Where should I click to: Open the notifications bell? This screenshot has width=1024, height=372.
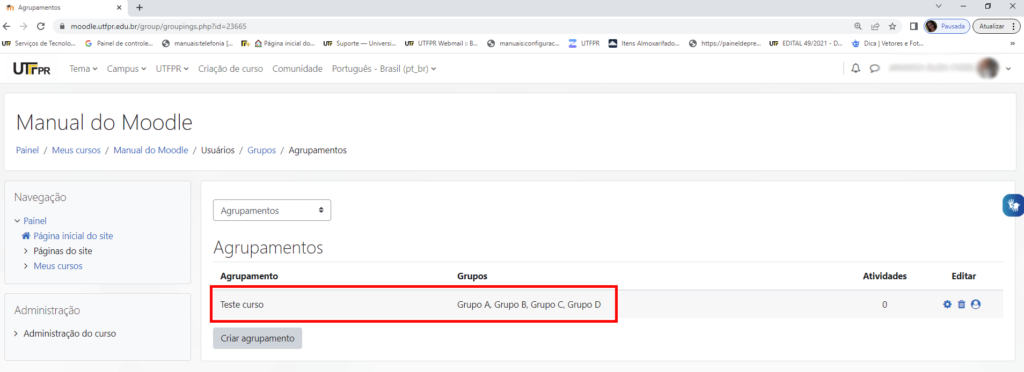[856, 69]
